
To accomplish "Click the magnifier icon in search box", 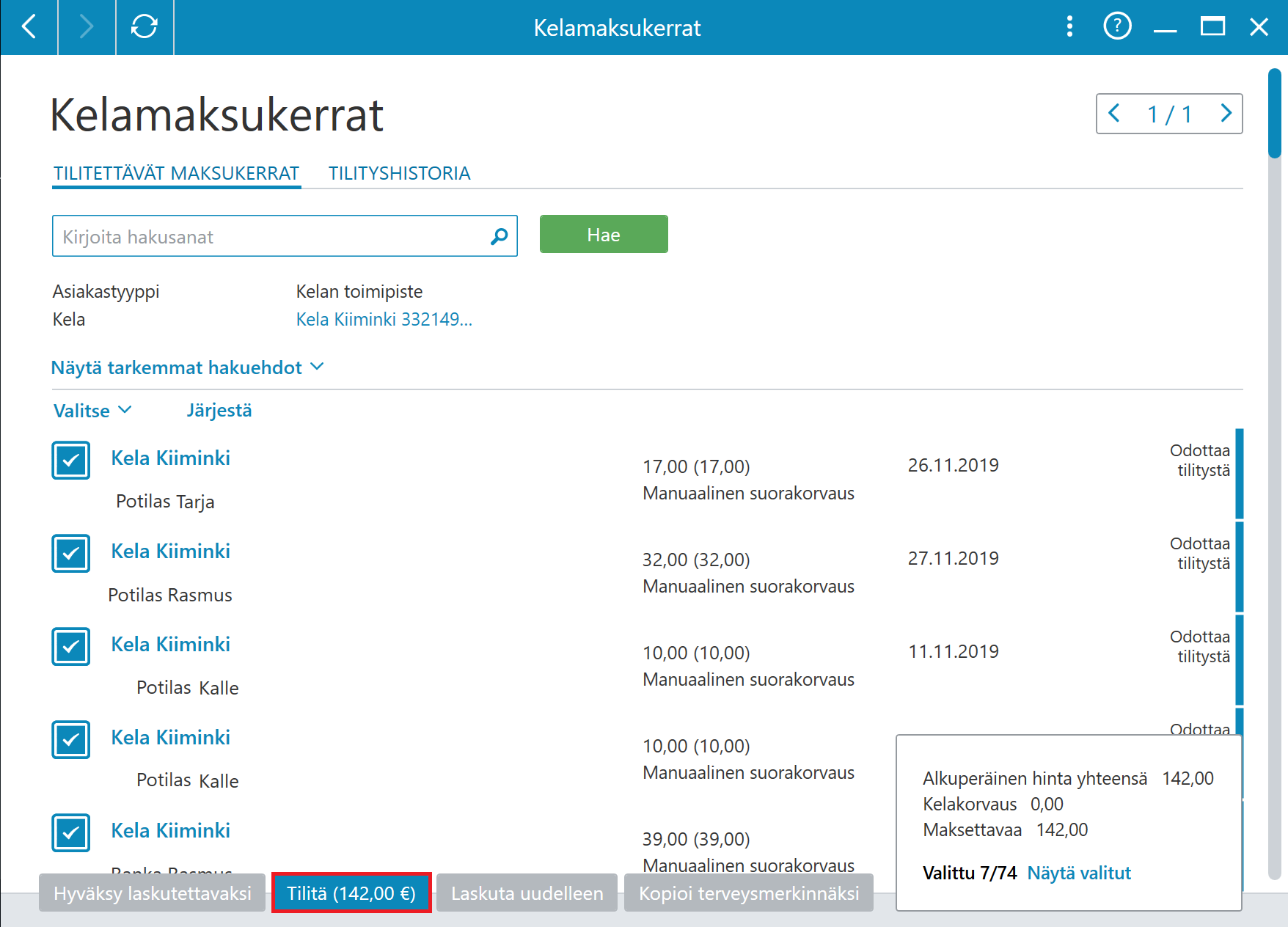I will (x=500, y=236).
